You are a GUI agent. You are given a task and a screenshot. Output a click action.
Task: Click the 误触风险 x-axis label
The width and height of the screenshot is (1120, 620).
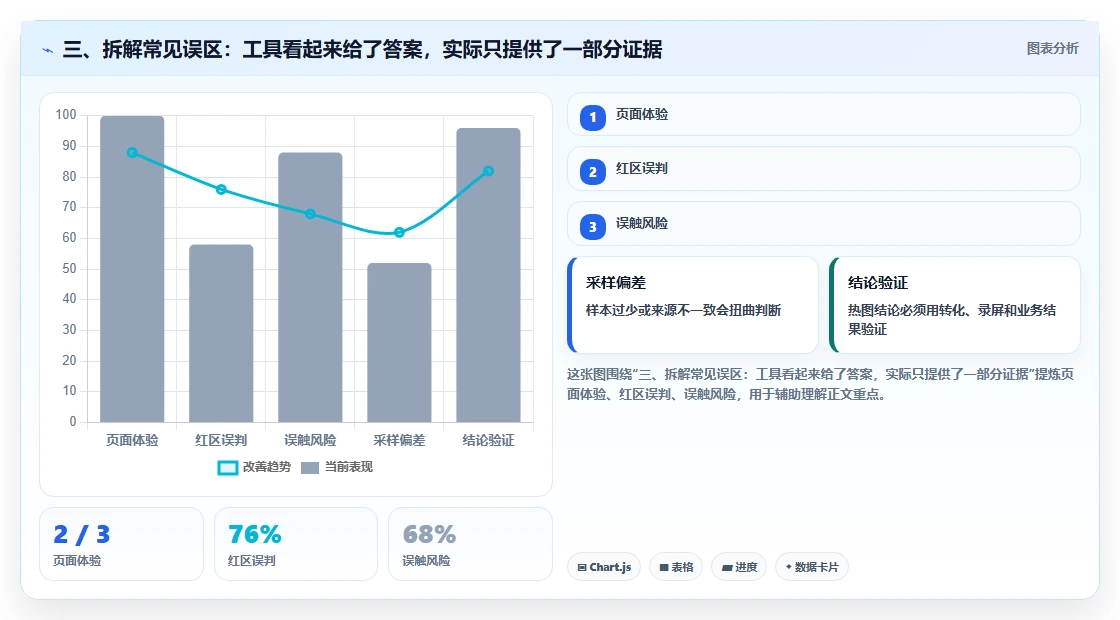[310, 441]
